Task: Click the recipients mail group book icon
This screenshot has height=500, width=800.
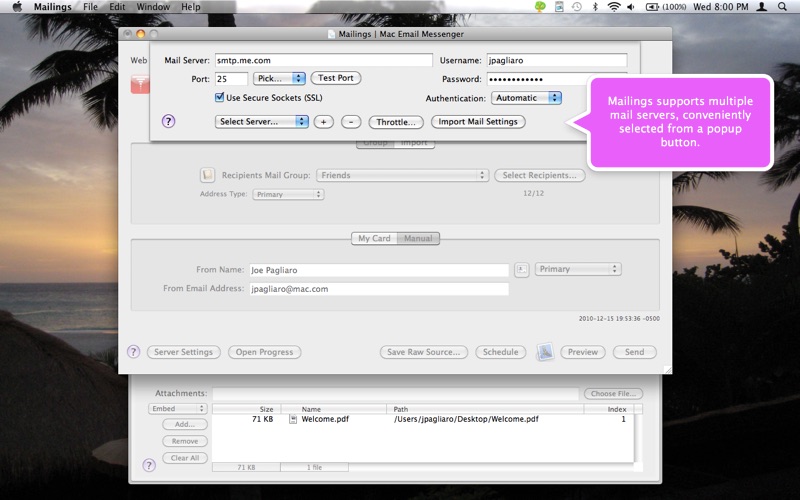Action: [207, 175]
